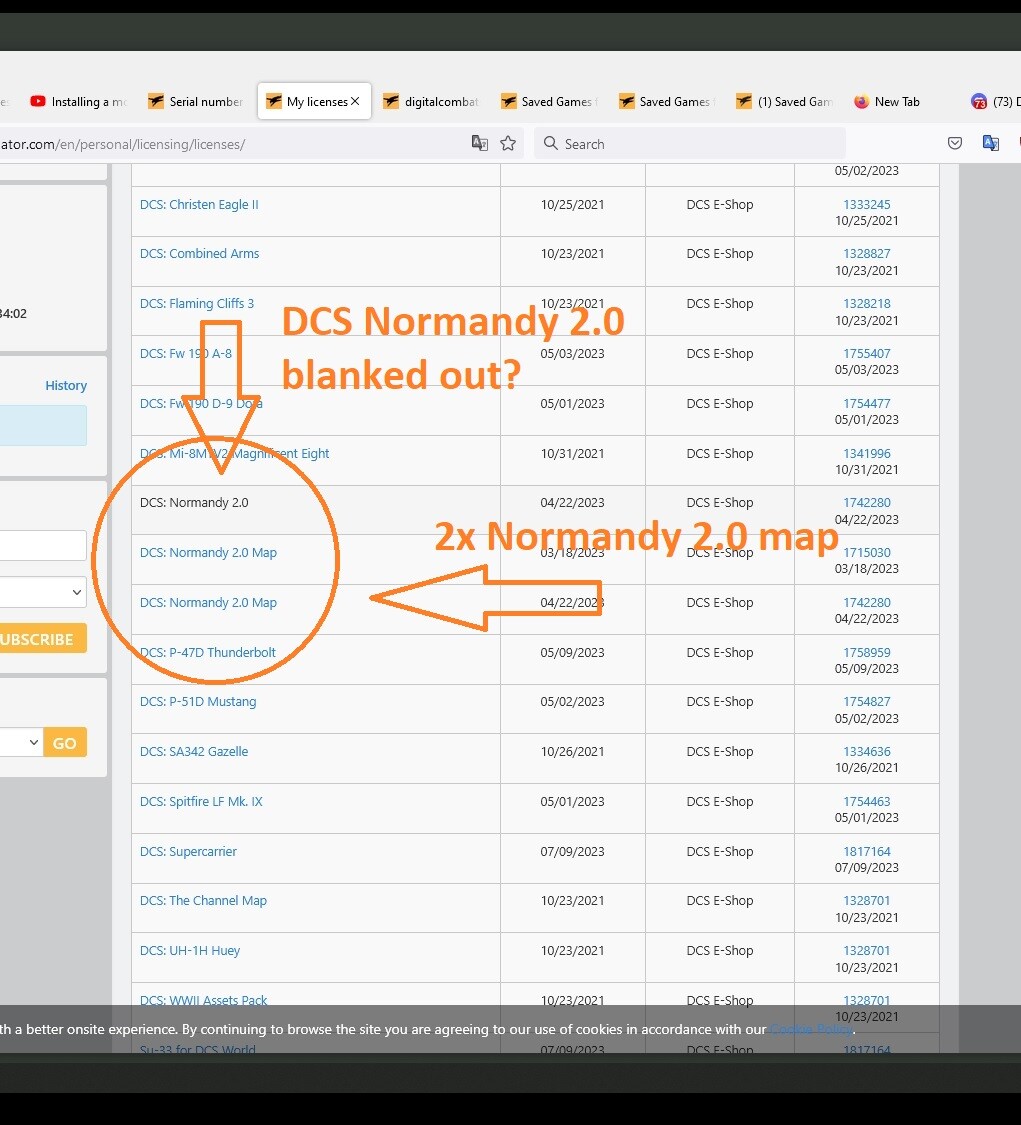Click the Save to Pocket icon

click(x=954, y=143)
